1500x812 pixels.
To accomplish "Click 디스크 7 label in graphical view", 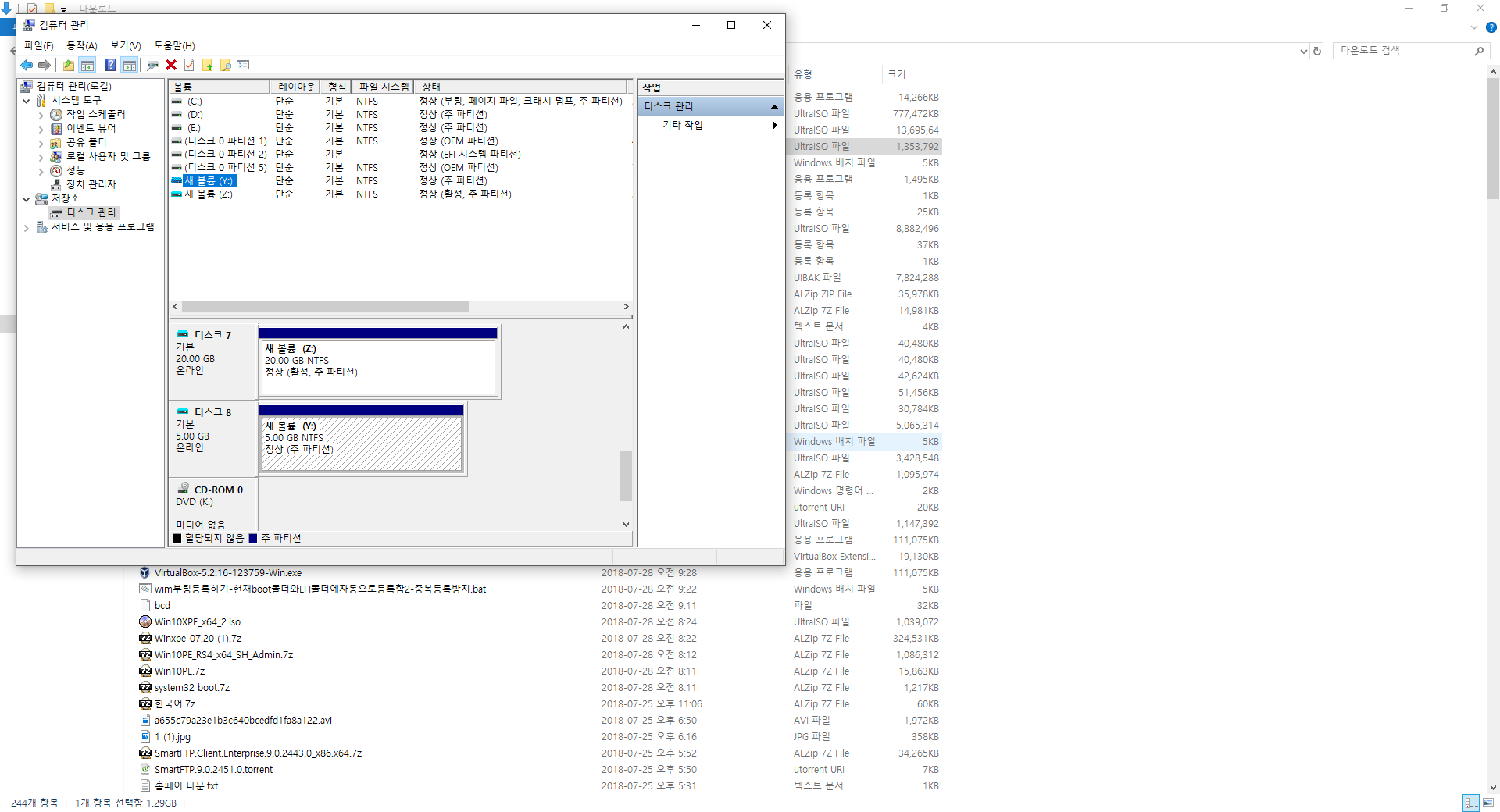I will tap(212, 335).
